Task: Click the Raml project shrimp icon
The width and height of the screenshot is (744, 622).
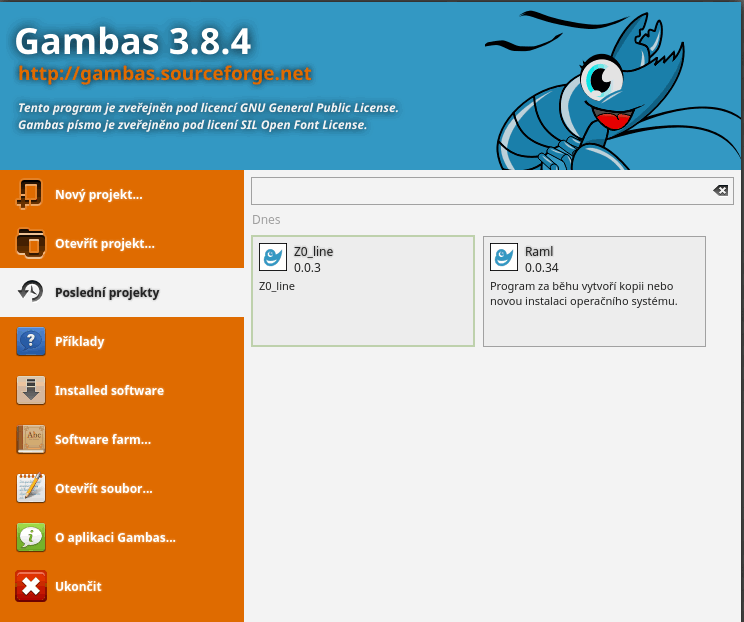Action: [x=504, y=258]
